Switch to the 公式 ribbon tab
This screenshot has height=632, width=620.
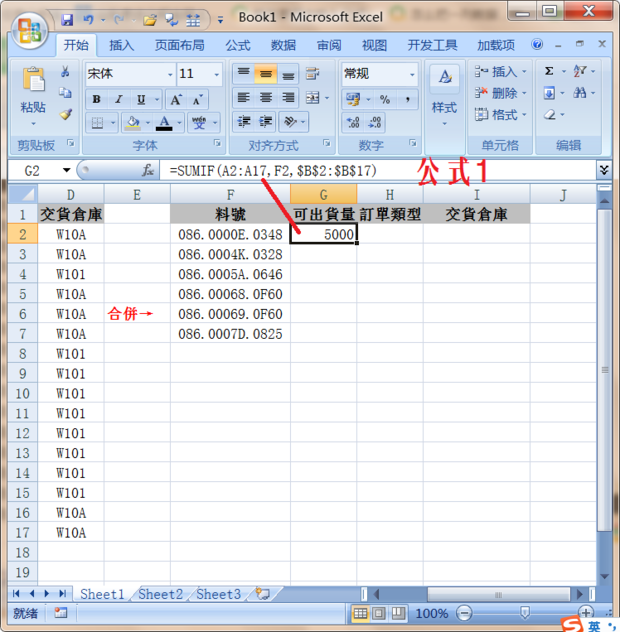(x=238, y=45)
